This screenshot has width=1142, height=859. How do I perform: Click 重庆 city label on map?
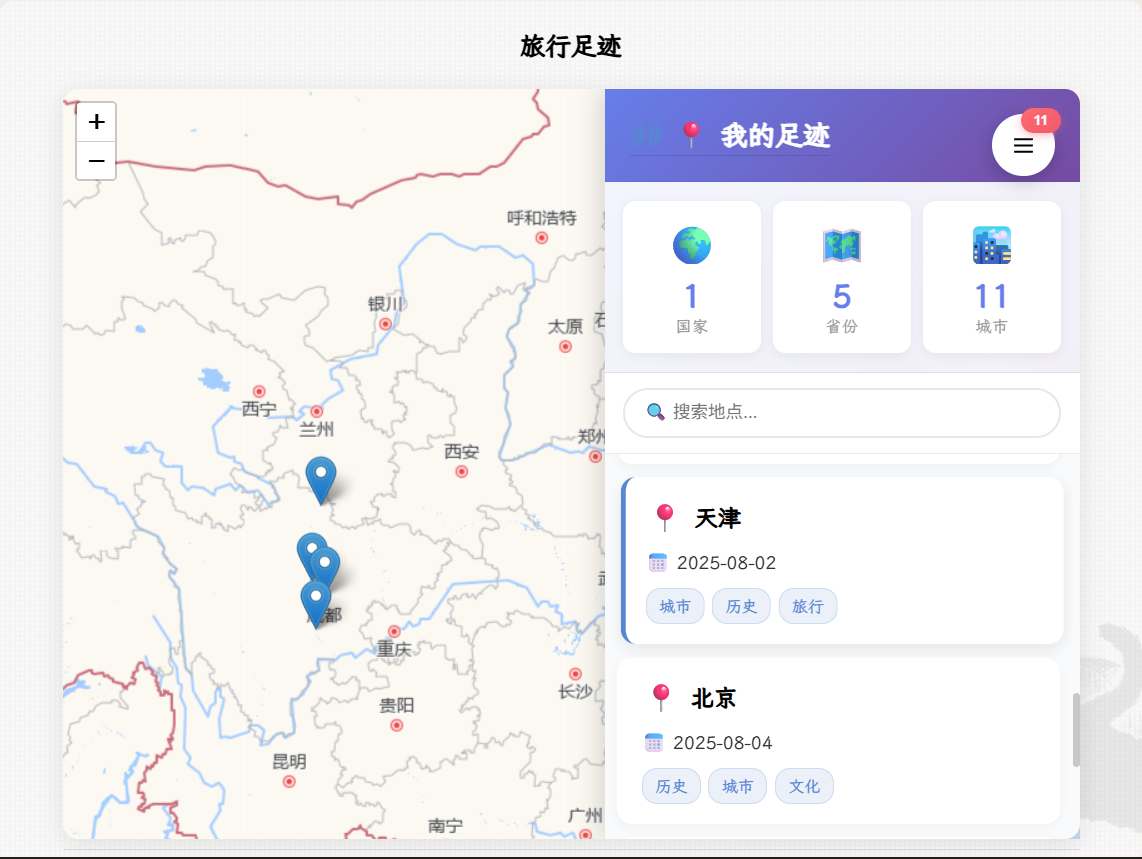(394, 648)
